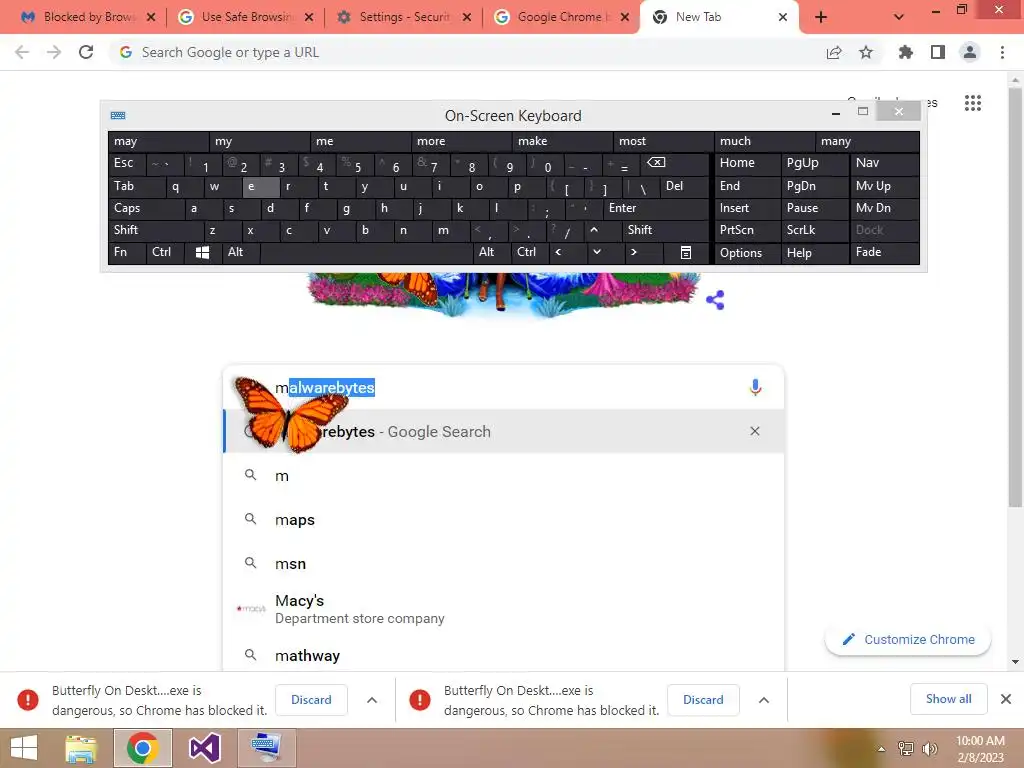Image resolution: width=1024 pixels, height=768 pixels.
Task: Toggle the ScrLk key
Action: (x=814, y=230)
